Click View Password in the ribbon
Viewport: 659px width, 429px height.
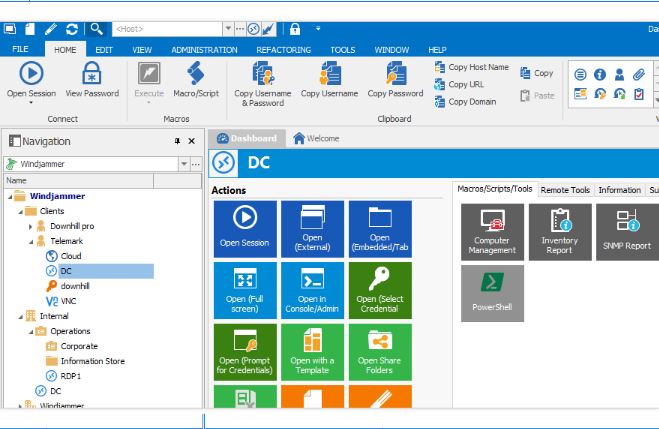tap(92, 80)
